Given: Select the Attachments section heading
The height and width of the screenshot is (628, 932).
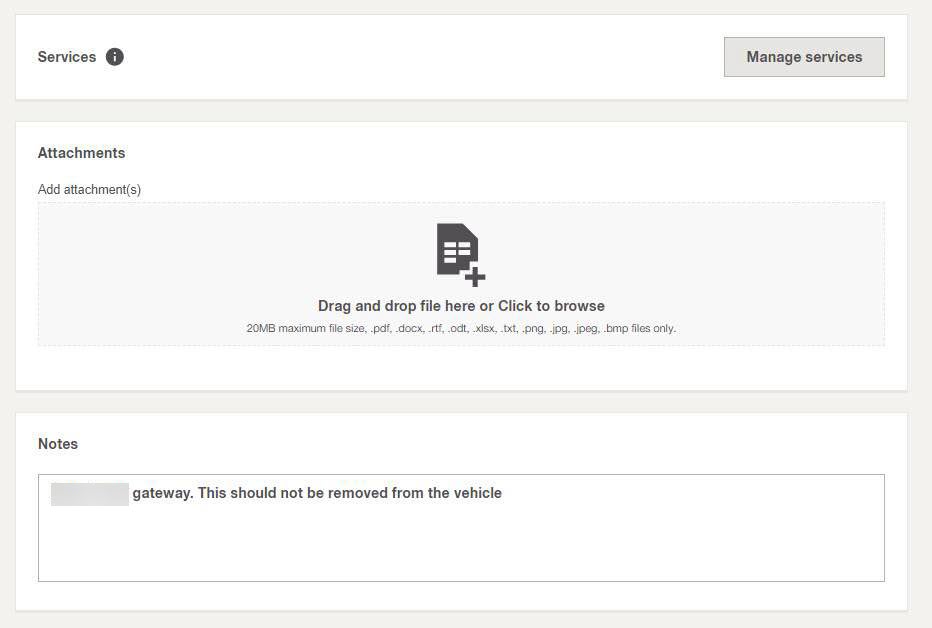Looking at the screenshot, I should coord(81,153).
